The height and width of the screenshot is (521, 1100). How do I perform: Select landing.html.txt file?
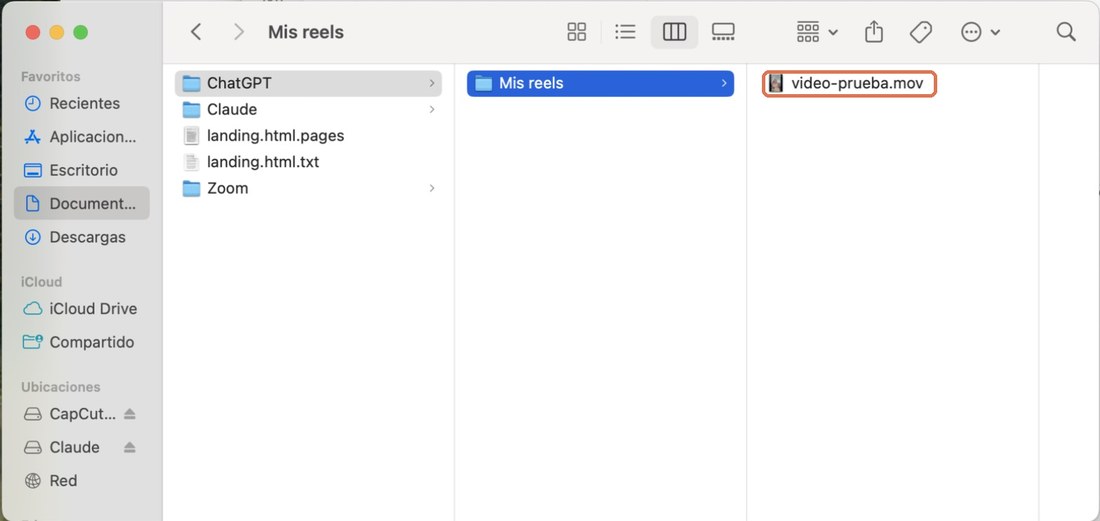point(308,162)
